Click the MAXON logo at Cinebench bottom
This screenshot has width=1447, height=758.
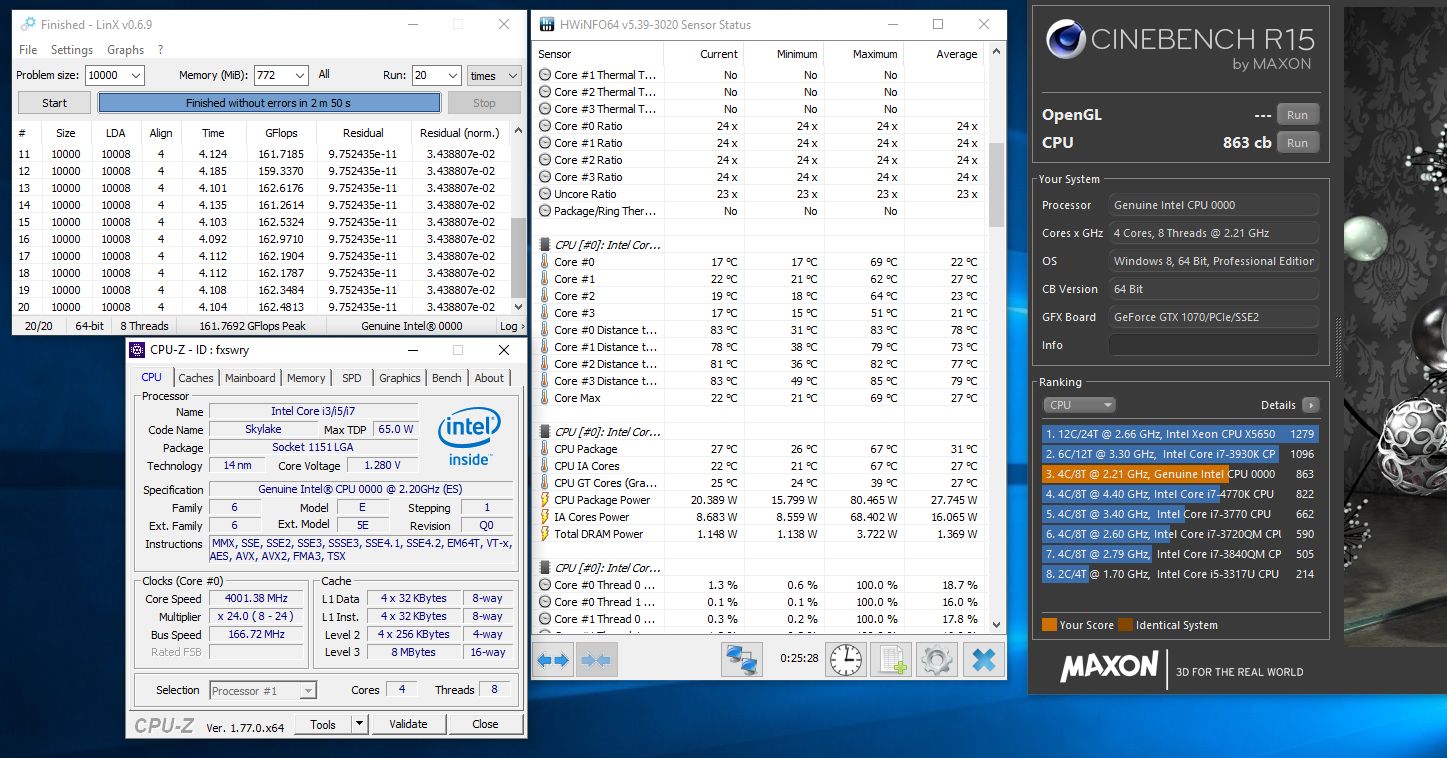(1109, 667)
